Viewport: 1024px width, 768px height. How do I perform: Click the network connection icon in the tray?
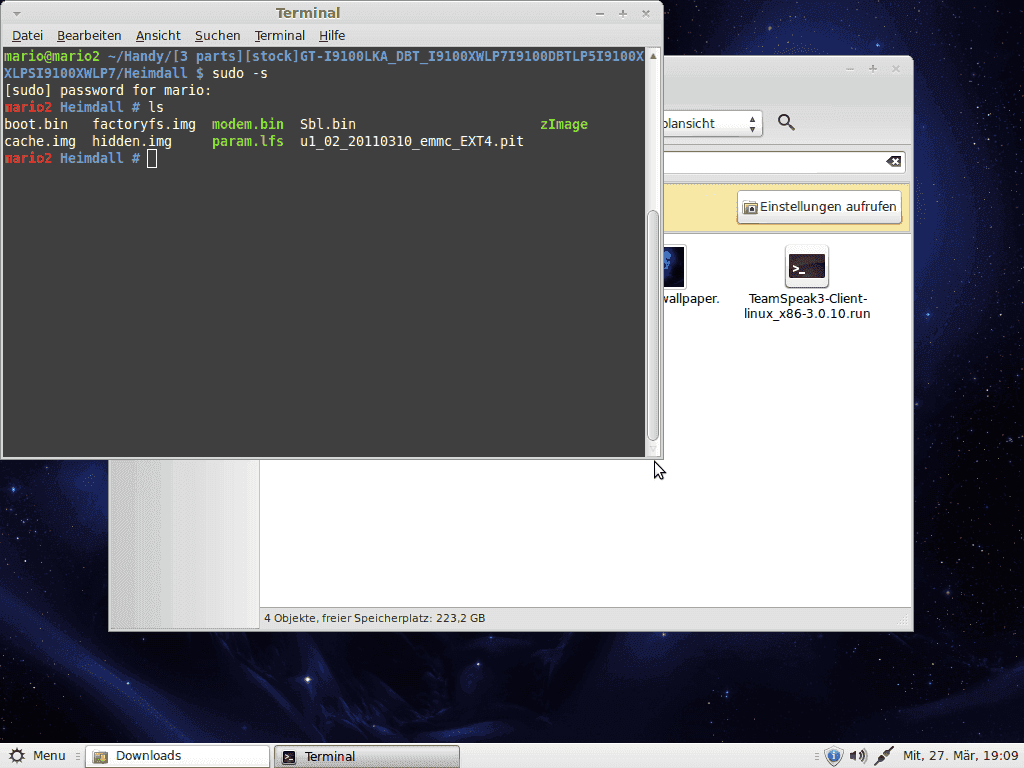[884, 756]
